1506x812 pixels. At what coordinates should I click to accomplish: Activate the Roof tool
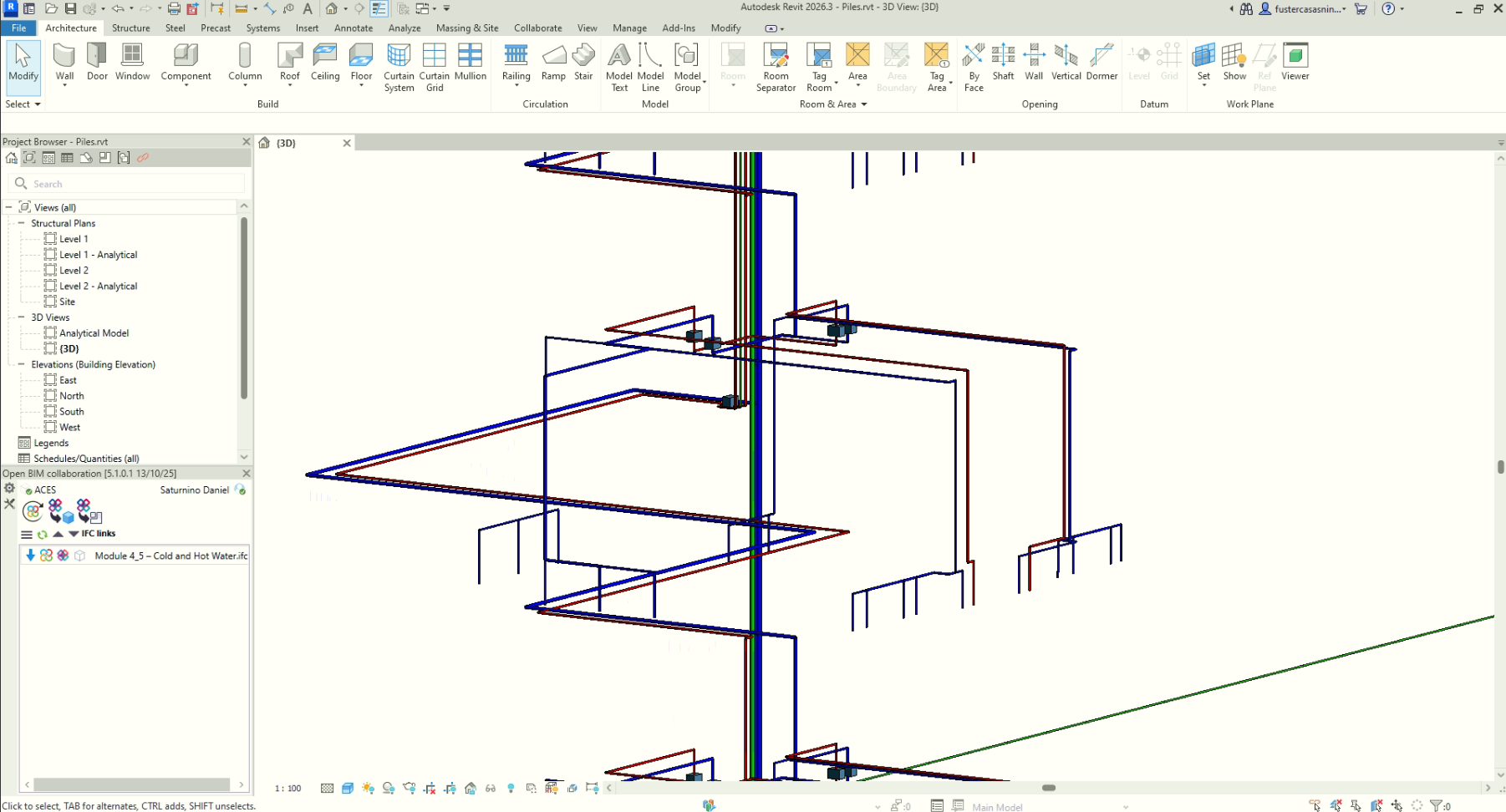pyautogui.click(x=289, y=63)
